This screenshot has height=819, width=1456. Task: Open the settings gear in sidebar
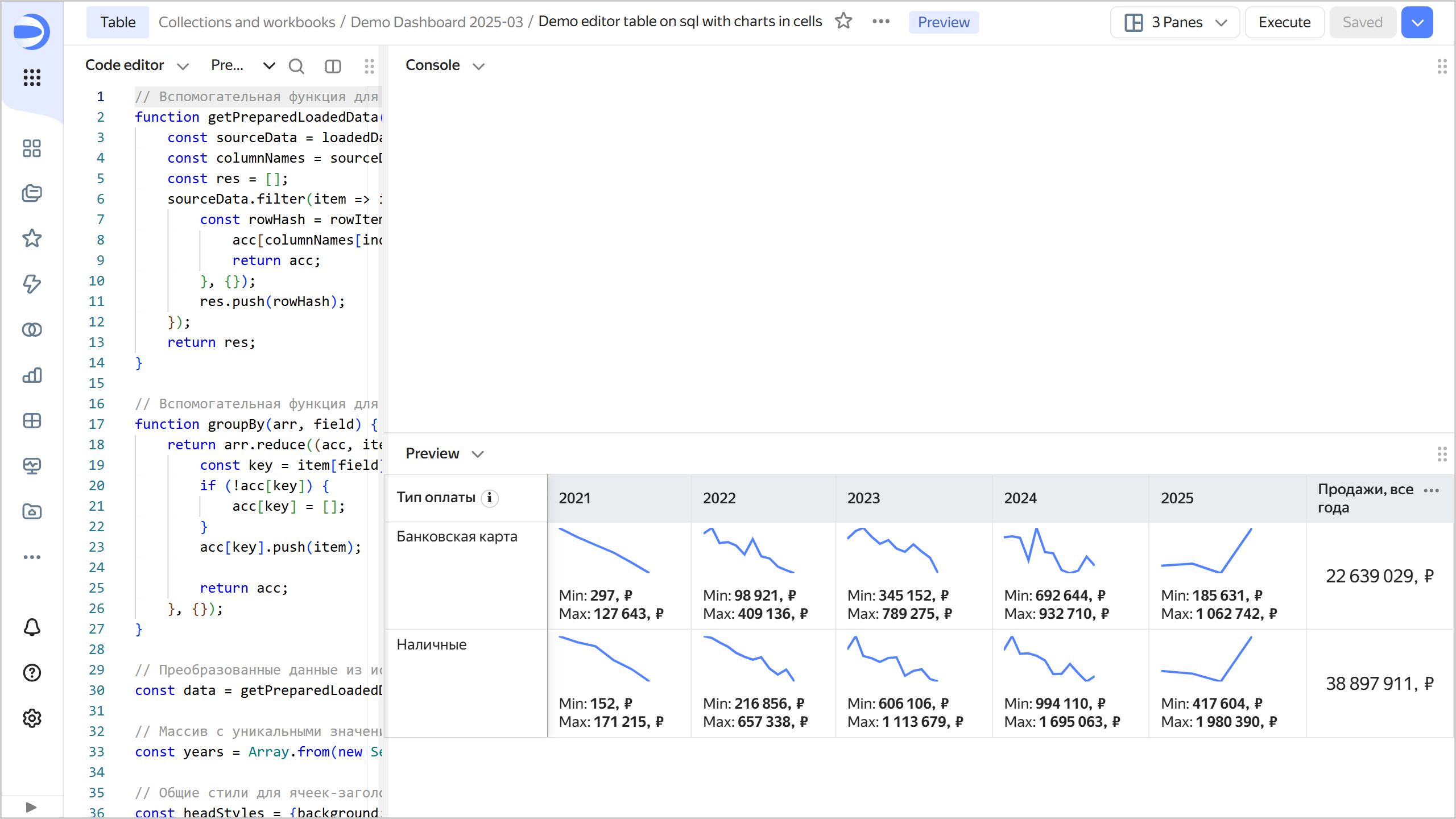32,718
